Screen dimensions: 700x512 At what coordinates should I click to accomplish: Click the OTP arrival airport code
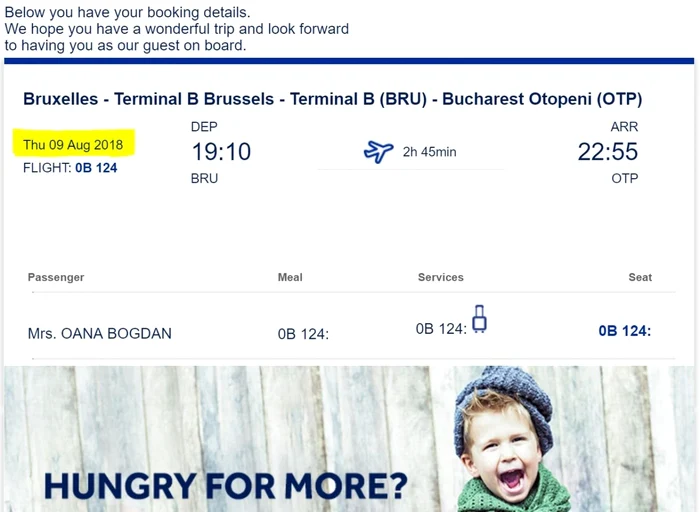[625, 179]
